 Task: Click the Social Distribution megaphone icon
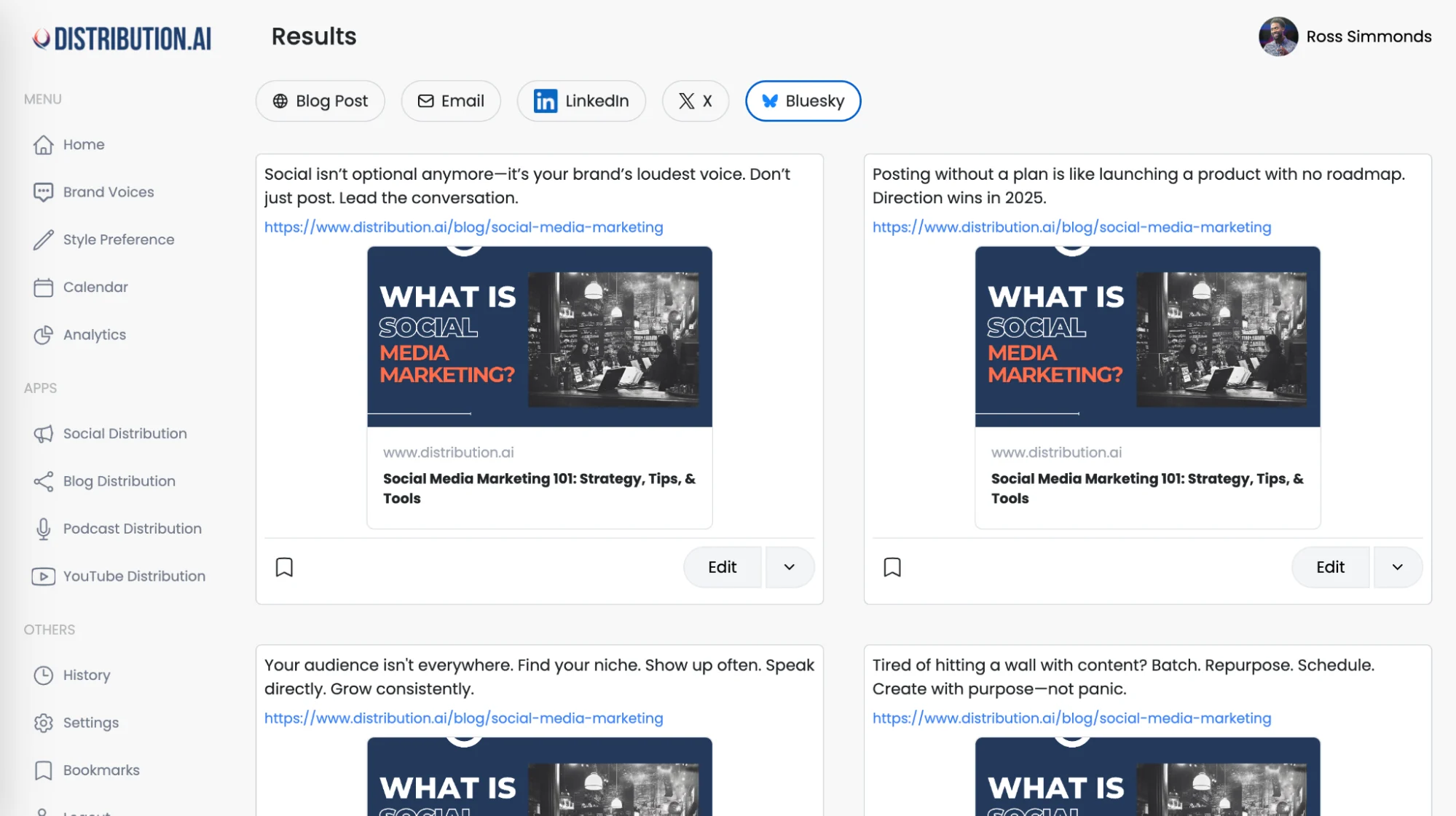(44, 434)
